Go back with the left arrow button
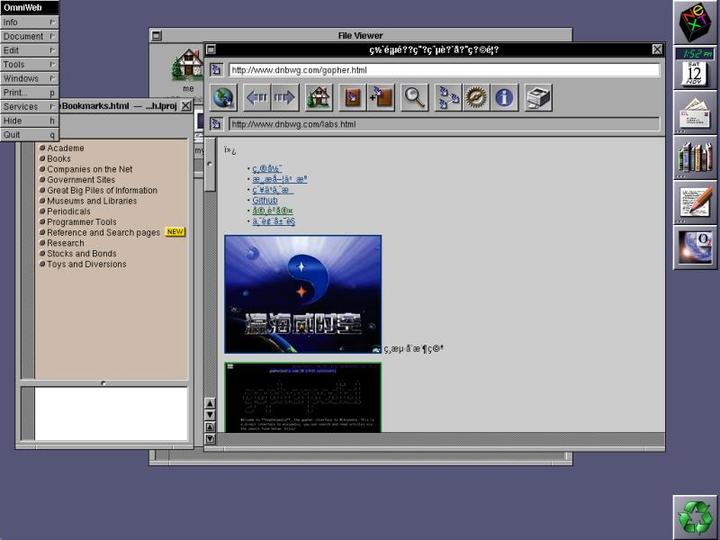The image size is (720, 540). pos(257,97)
